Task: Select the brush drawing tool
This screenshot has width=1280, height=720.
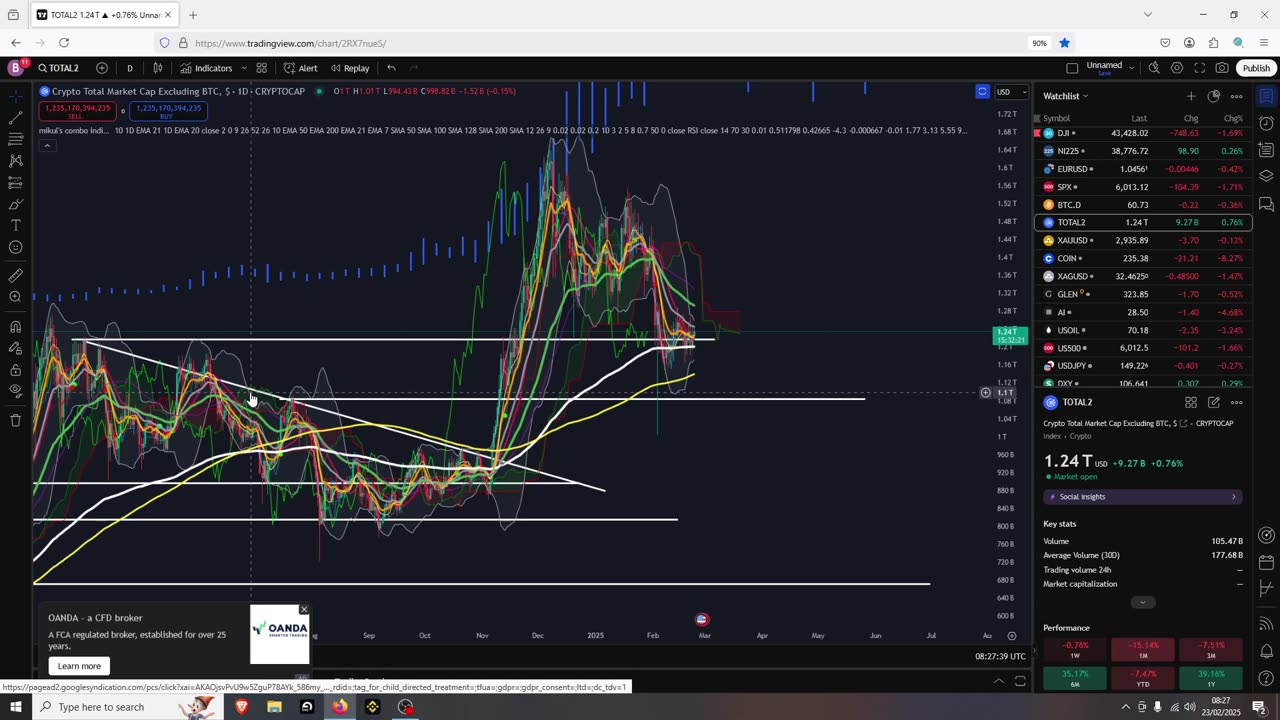Action: pyautogui.click(x=15, y=204)
